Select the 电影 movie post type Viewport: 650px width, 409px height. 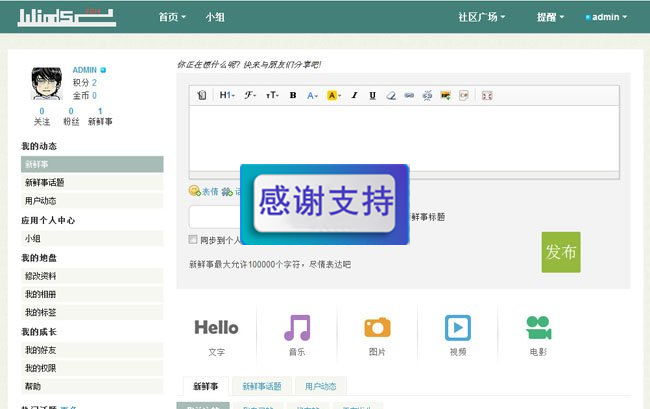(538, 336)
